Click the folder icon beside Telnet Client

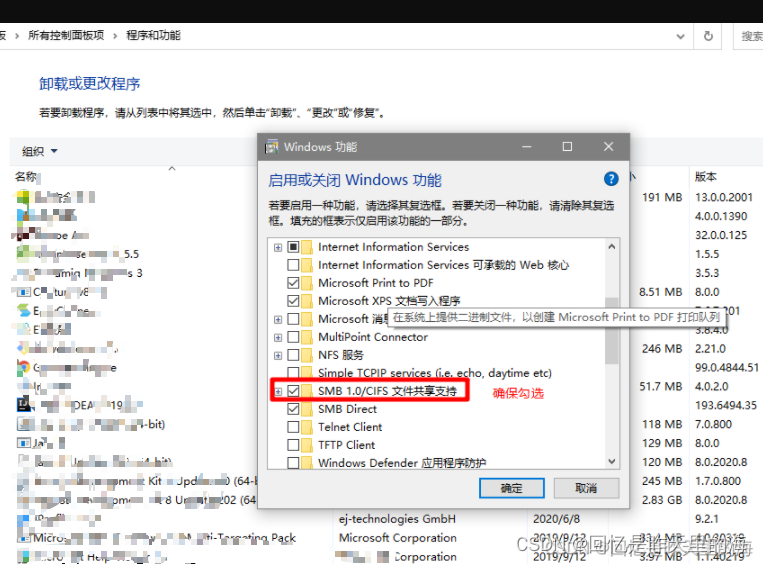click(x=307, y=427)
